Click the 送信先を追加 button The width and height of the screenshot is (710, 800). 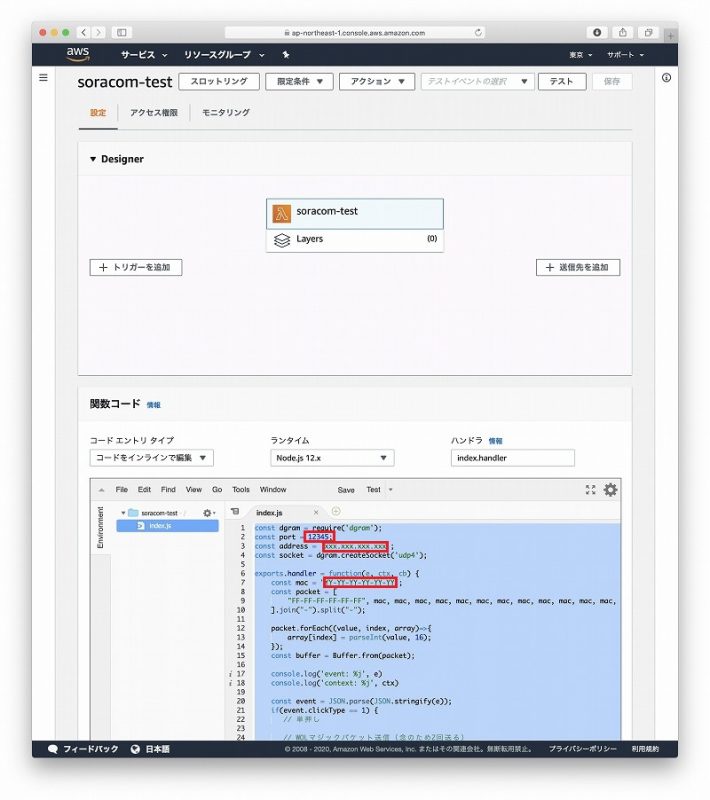click(x=578, y=267)
